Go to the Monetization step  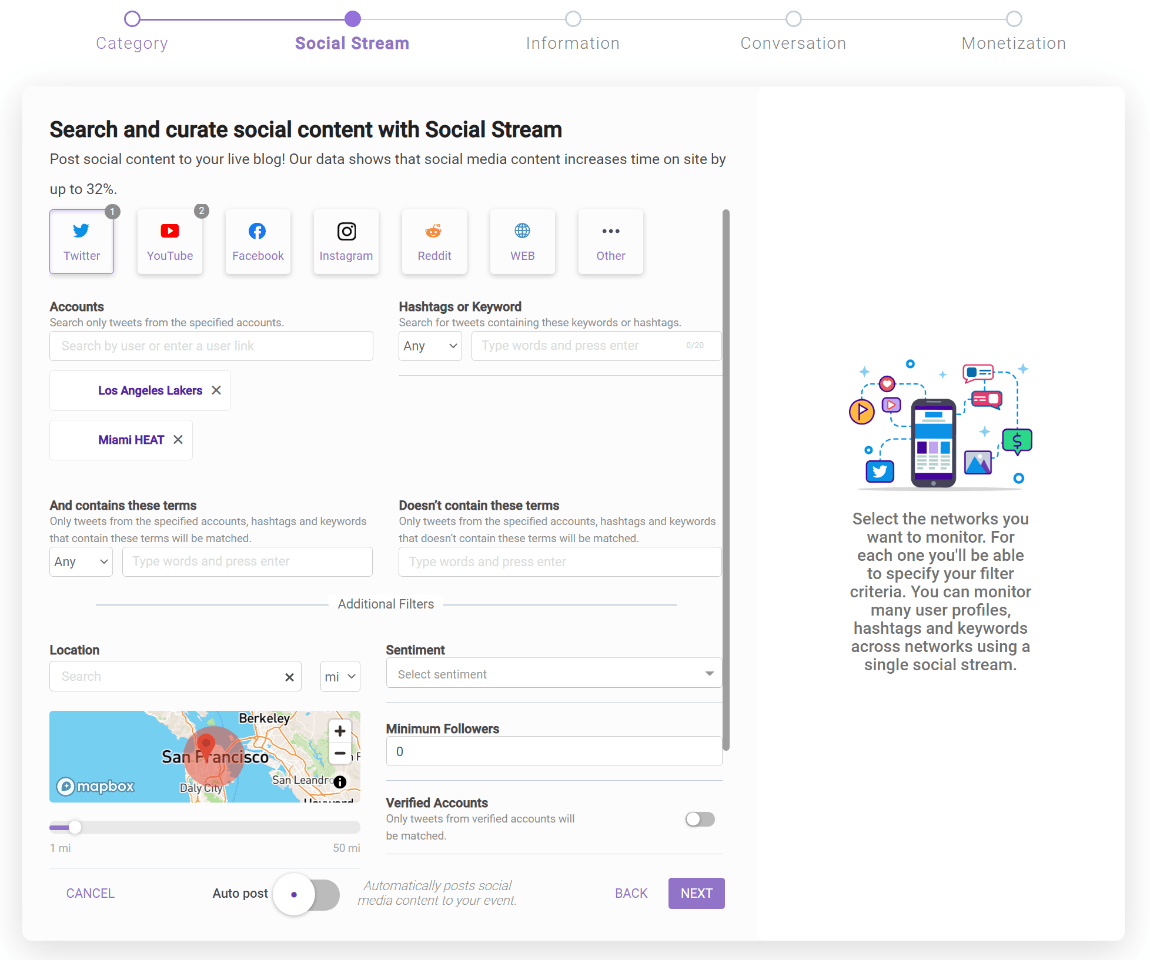coord(1014,32)
